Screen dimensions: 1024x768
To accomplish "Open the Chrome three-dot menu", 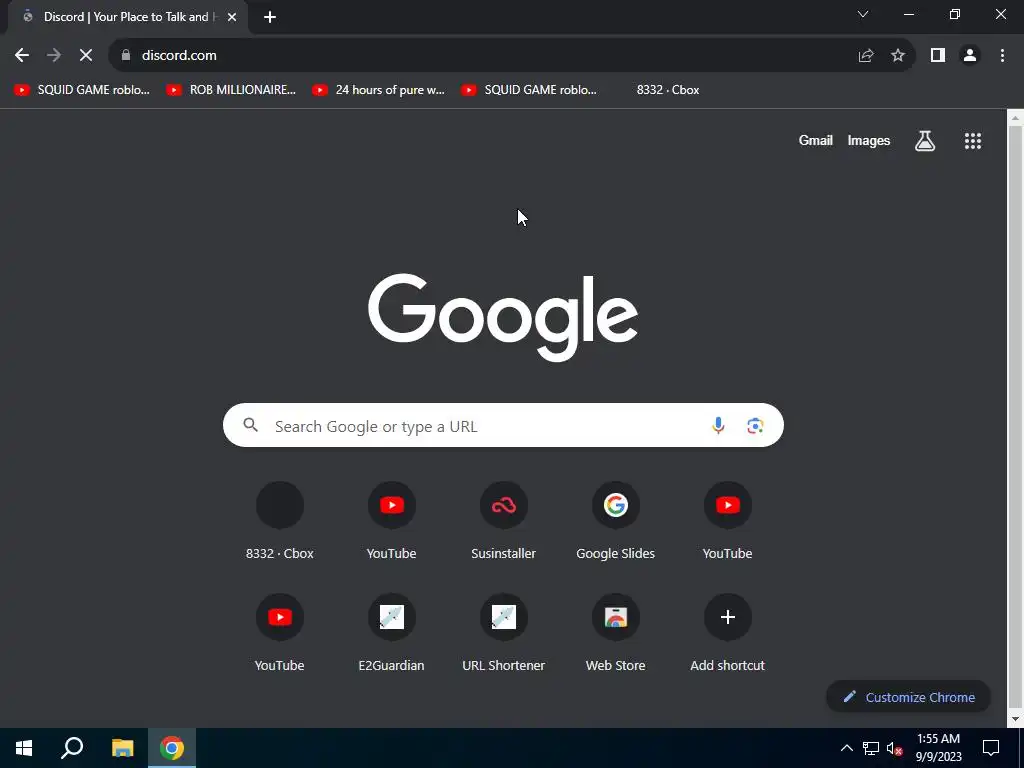I will coord(1002,56).
